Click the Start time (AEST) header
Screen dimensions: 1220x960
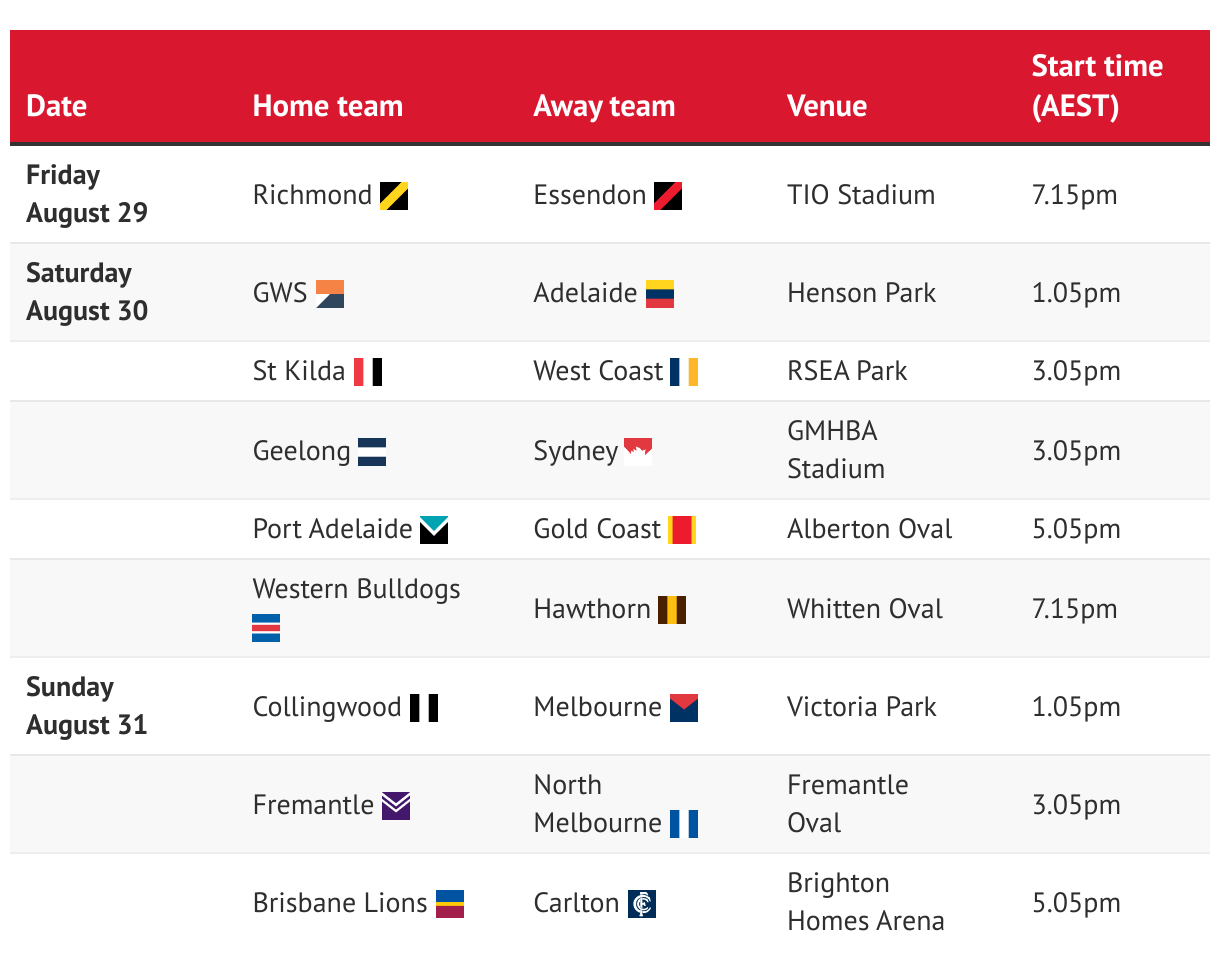tap(1097, 86)
